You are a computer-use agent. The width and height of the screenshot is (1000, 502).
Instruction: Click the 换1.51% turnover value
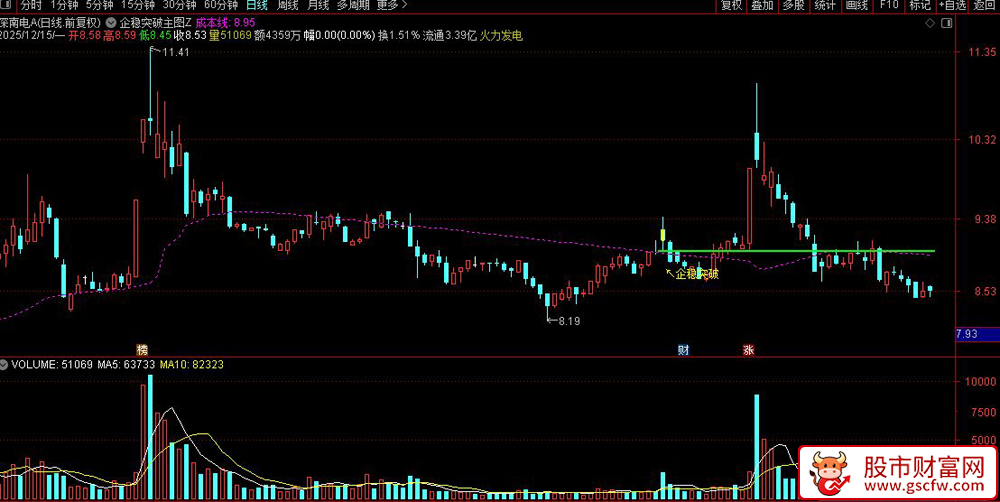[399, 36]
